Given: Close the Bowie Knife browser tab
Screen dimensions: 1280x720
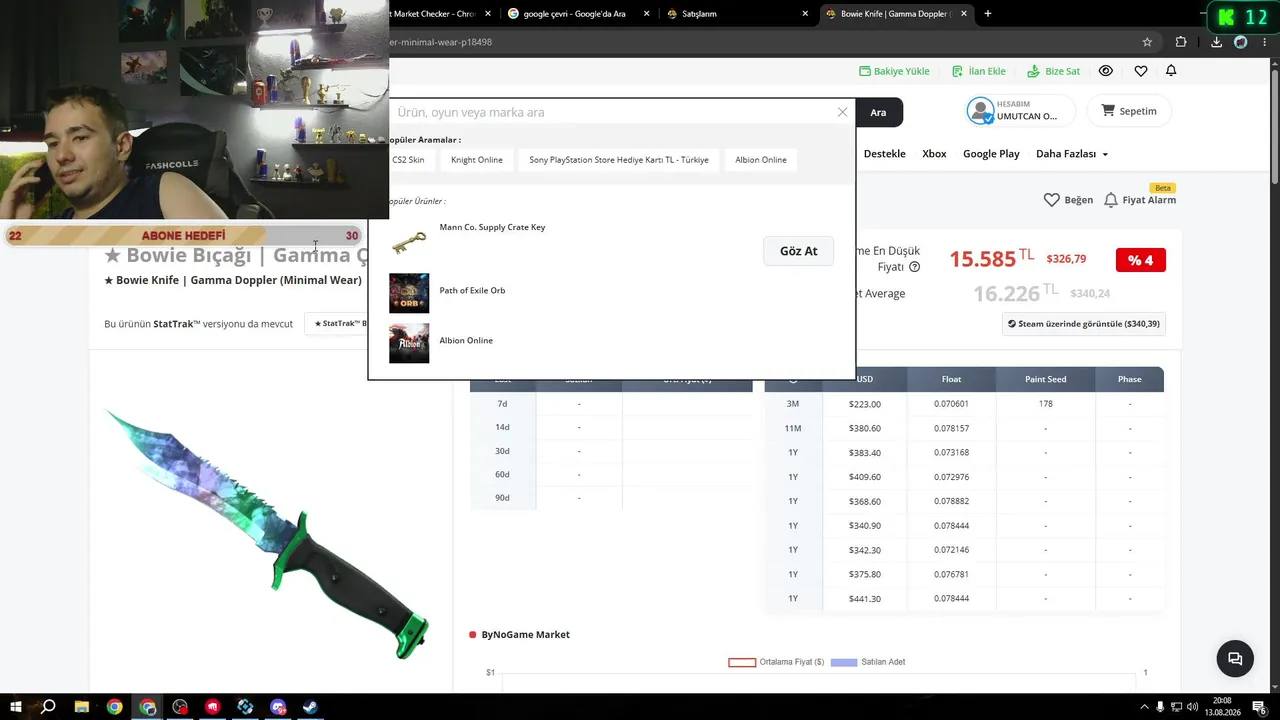Looking at the screenshot, I should pos(964,14).
